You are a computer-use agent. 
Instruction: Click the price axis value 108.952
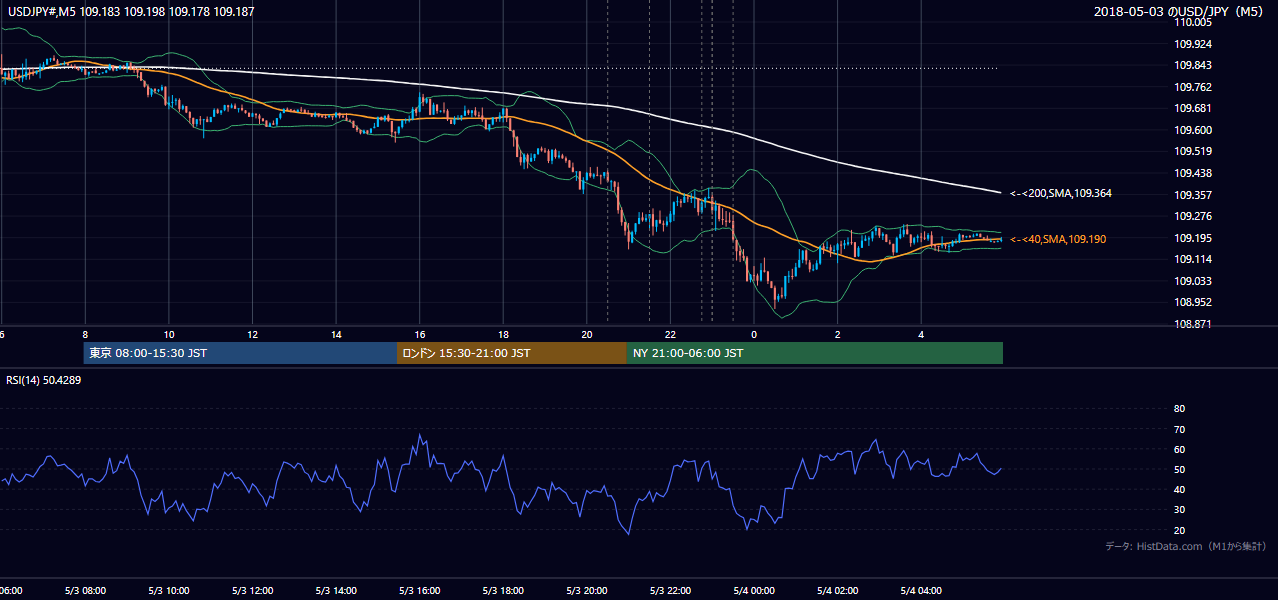click(x=1193, y=302)
